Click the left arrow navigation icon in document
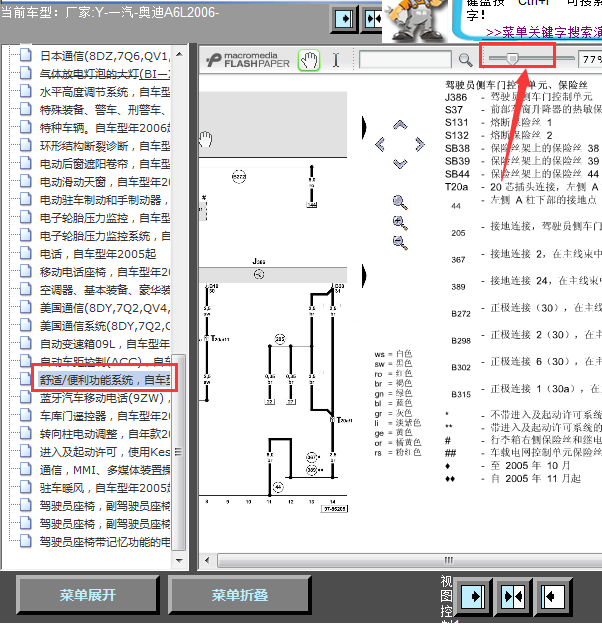602x628 pixels. 380,144
